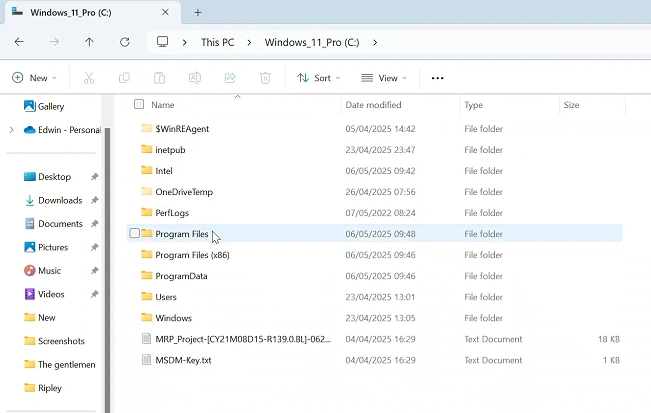Sort by Name column header
This screenshot has width=651, height=413.
pyautogui.click(x=162, y=105)
